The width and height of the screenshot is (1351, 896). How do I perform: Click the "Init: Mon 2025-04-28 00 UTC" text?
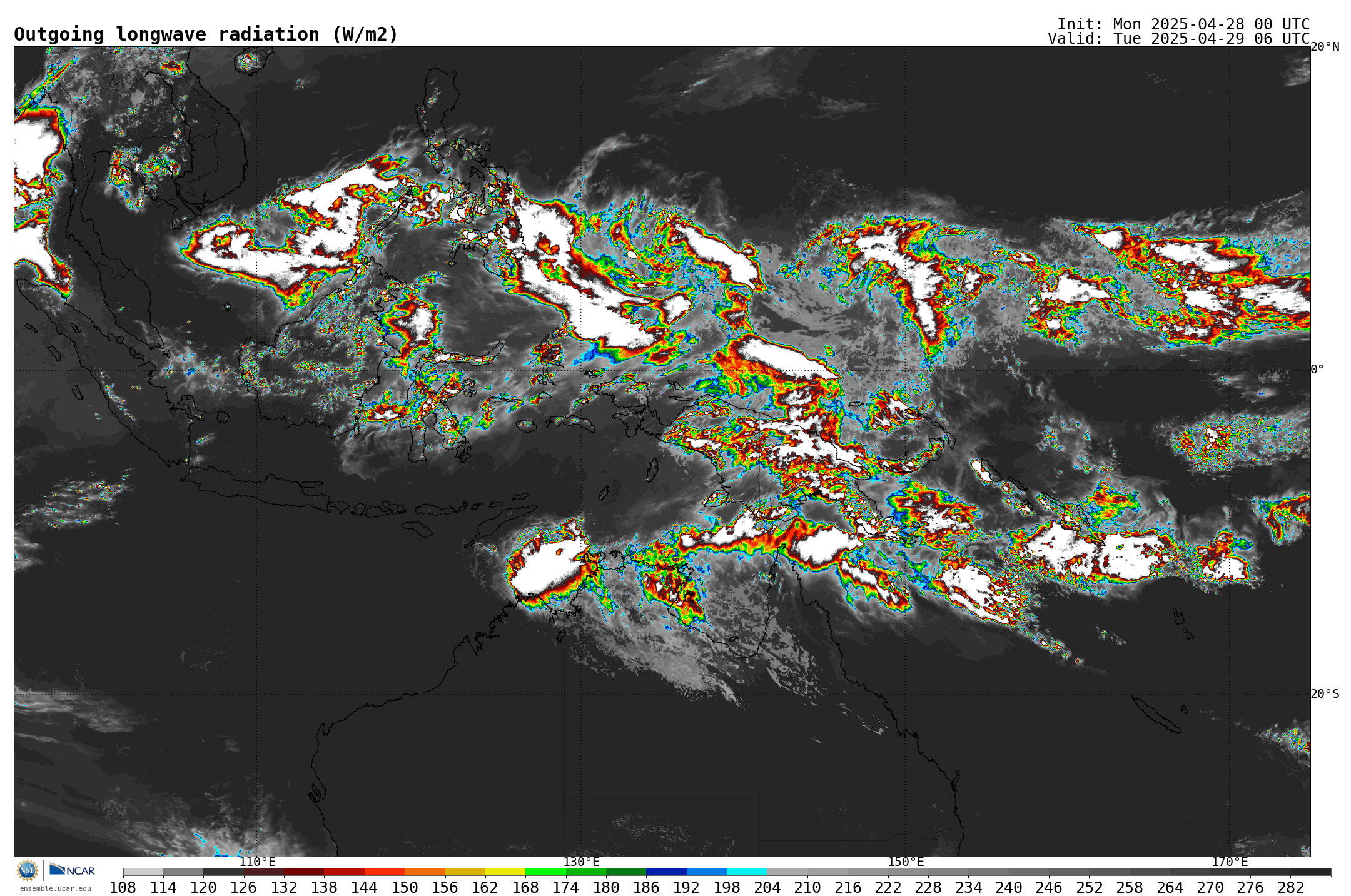1183,24
